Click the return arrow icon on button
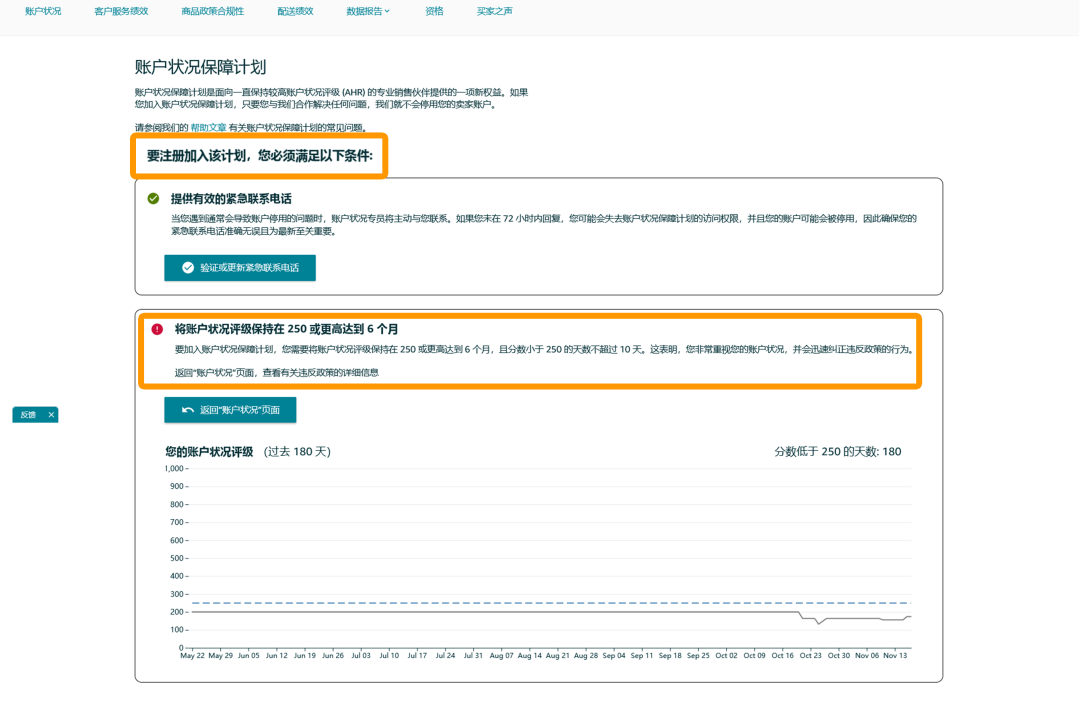 click(187, 410)
